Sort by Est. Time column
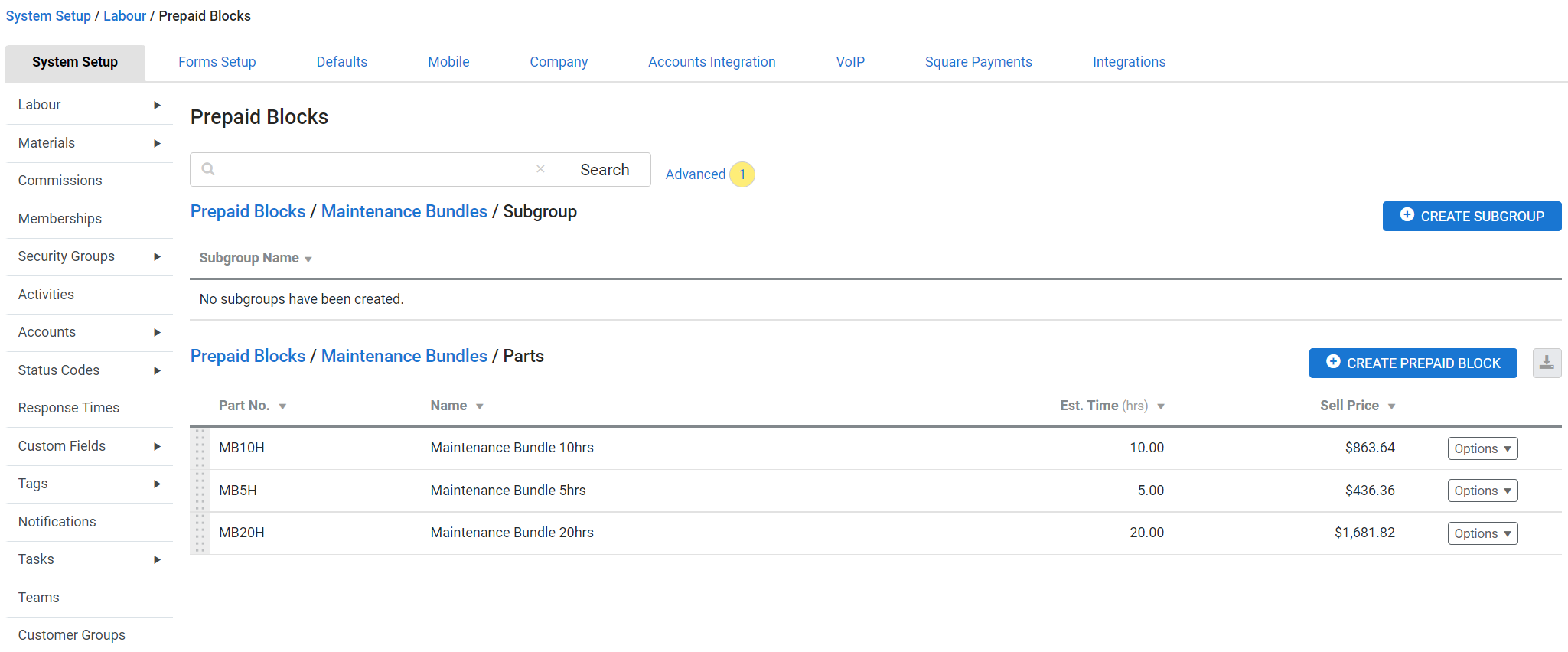The image size is (1568, 652). [x=1112, y=406]
